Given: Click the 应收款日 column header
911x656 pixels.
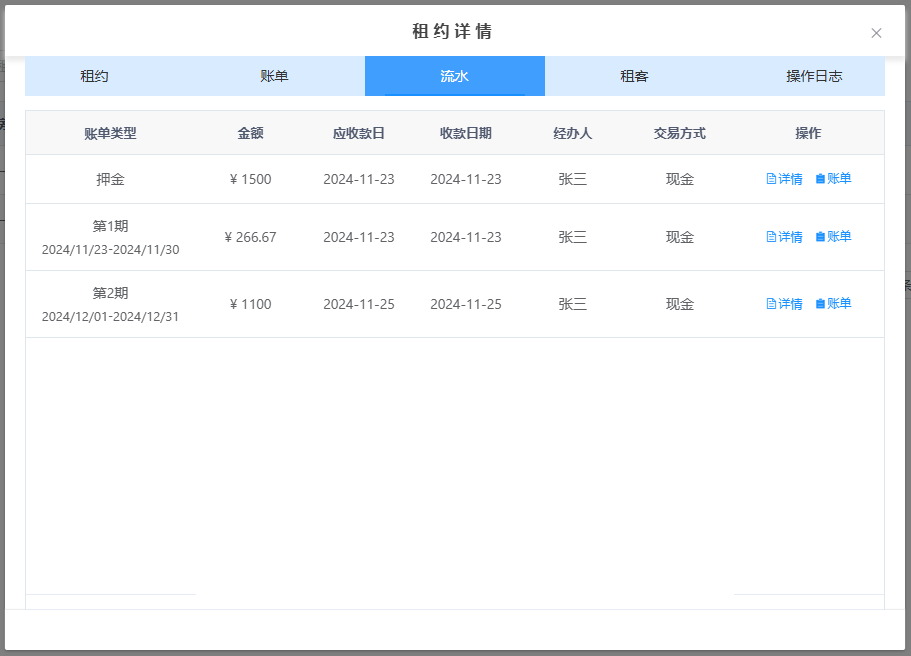Looking at the screenshot, I should [358, 133].
